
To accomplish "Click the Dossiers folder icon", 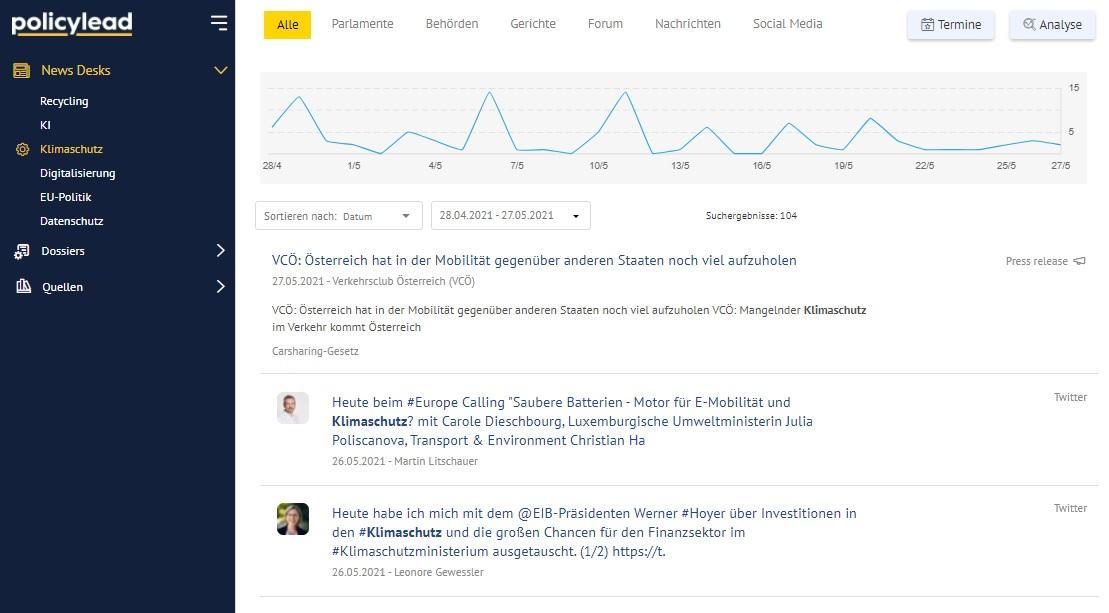I will pyautogui.click(x=21, y=251).
